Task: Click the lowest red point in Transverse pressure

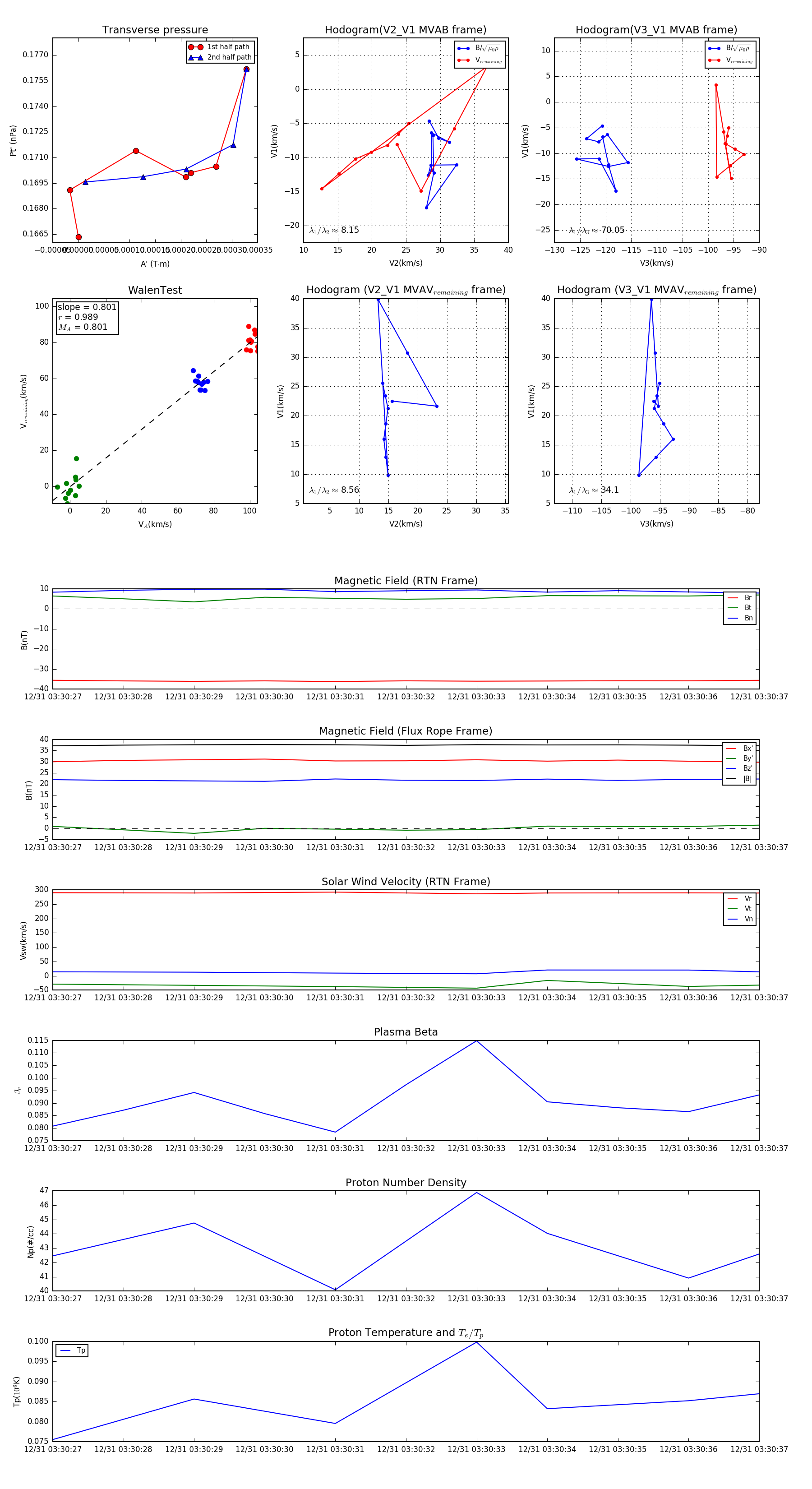Action: coord(78,237)
